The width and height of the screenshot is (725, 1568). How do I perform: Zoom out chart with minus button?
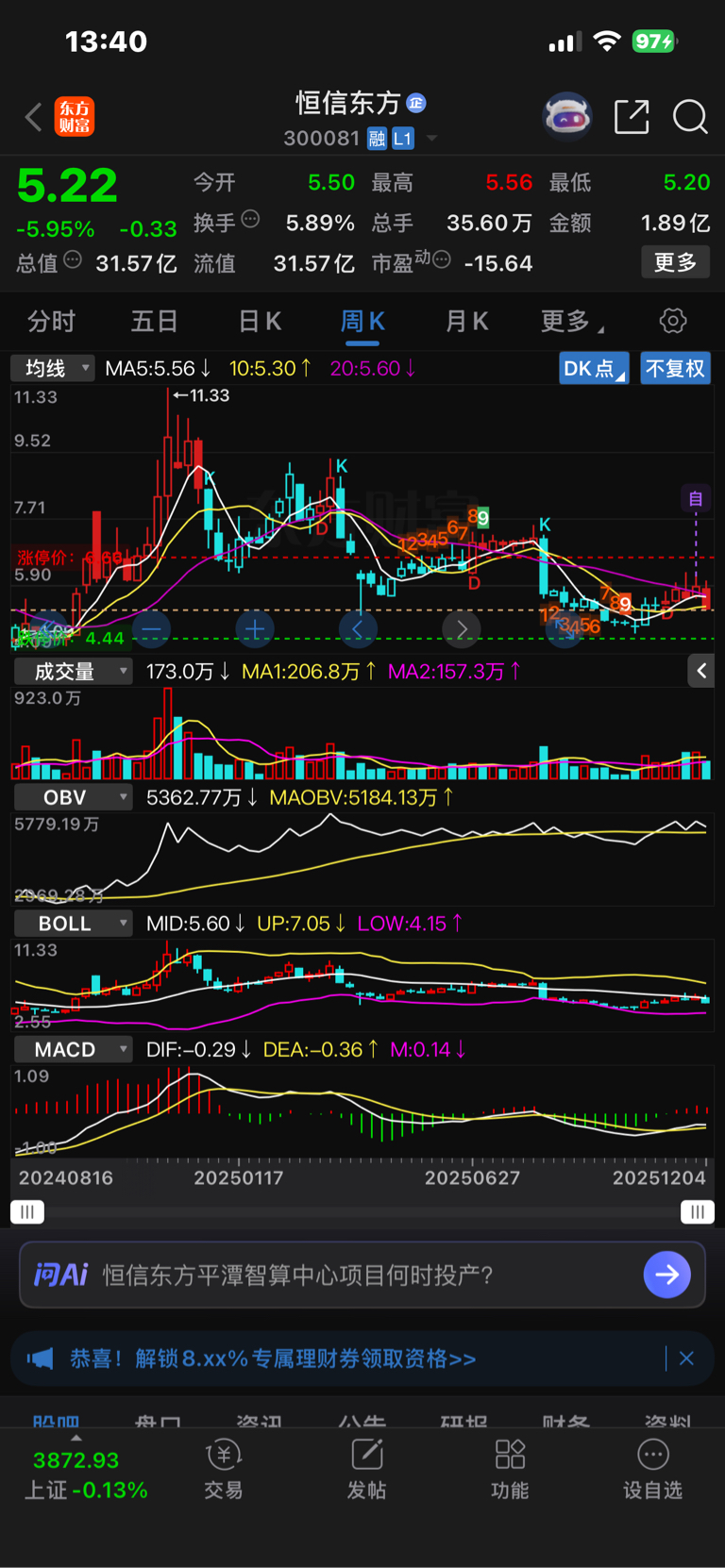(151, 628)
